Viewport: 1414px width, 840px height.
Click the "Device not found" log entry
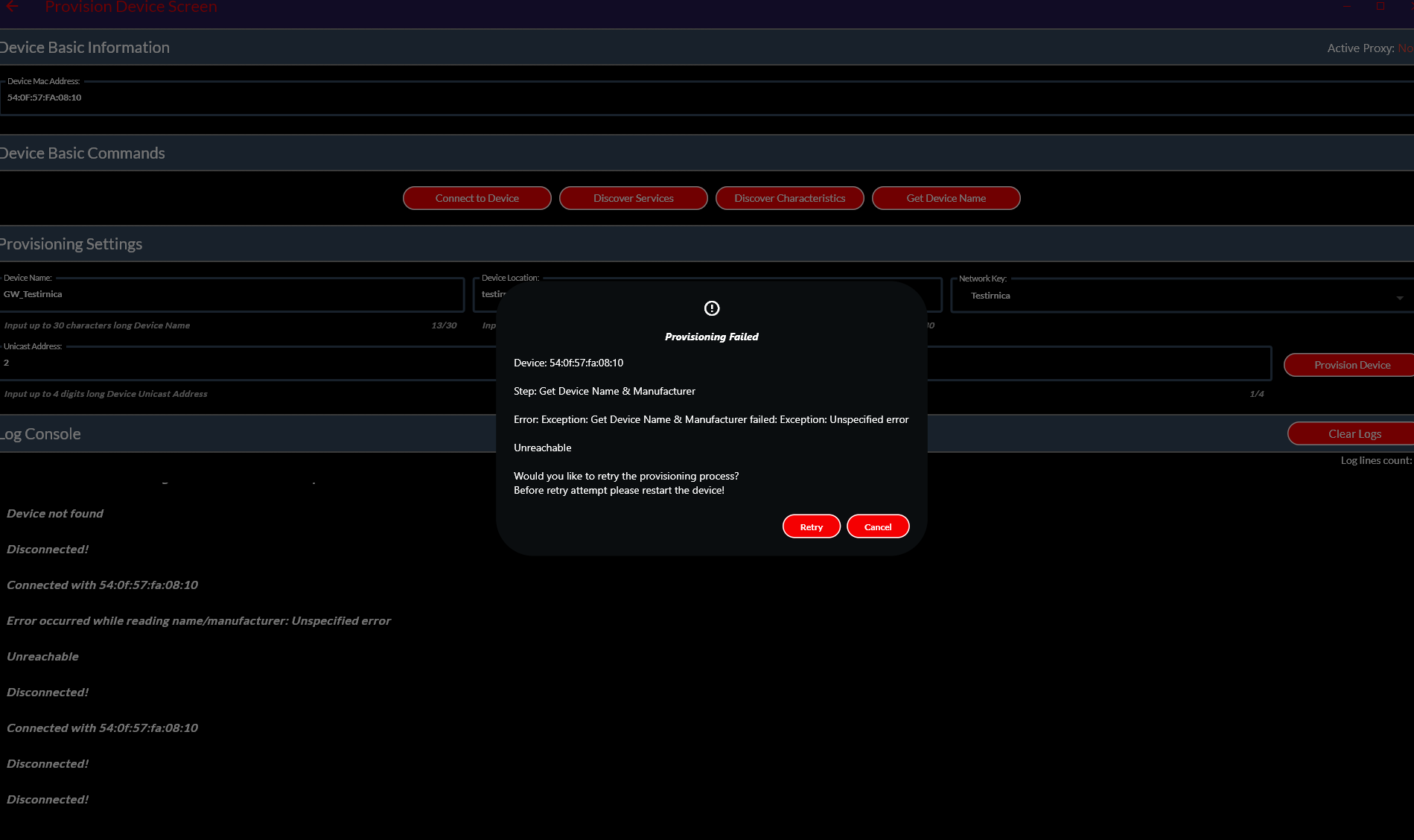pyautogui.click(x=55, y=514)
